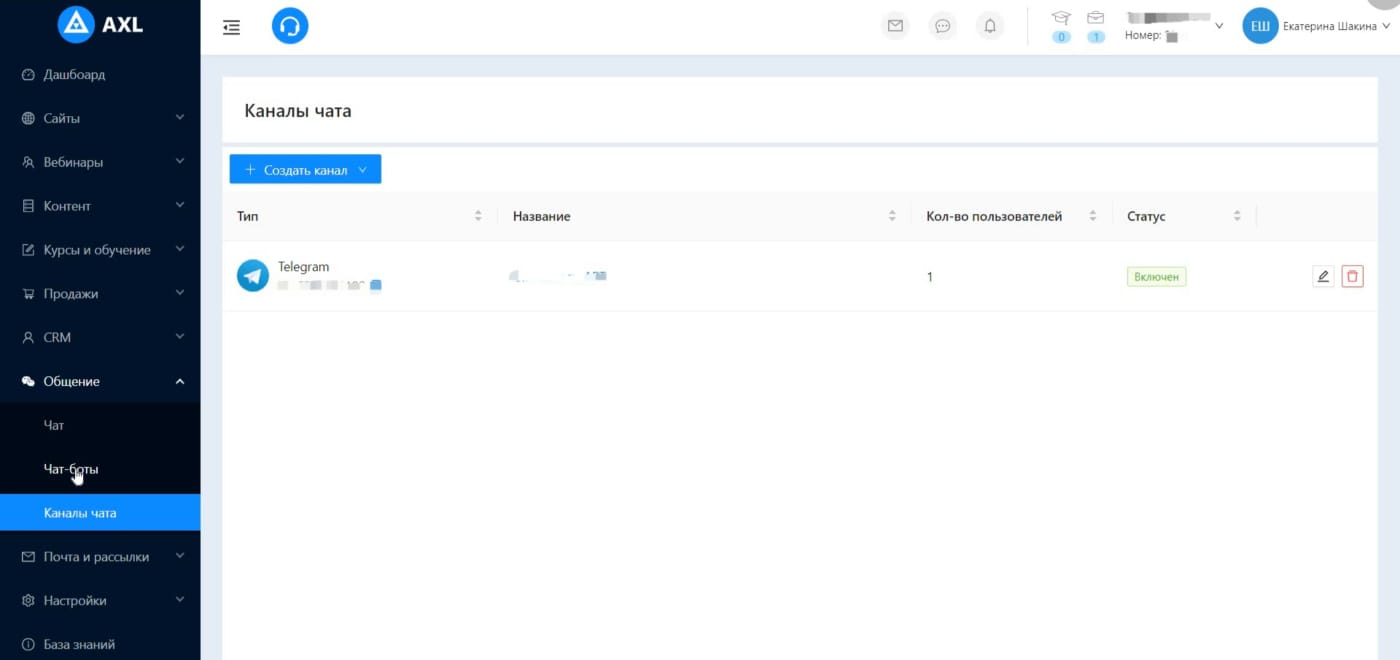This screenshot has height=660, width=1400.
Task: Collapse sidebar with the menu fold icon
Action: pos(231,28)
